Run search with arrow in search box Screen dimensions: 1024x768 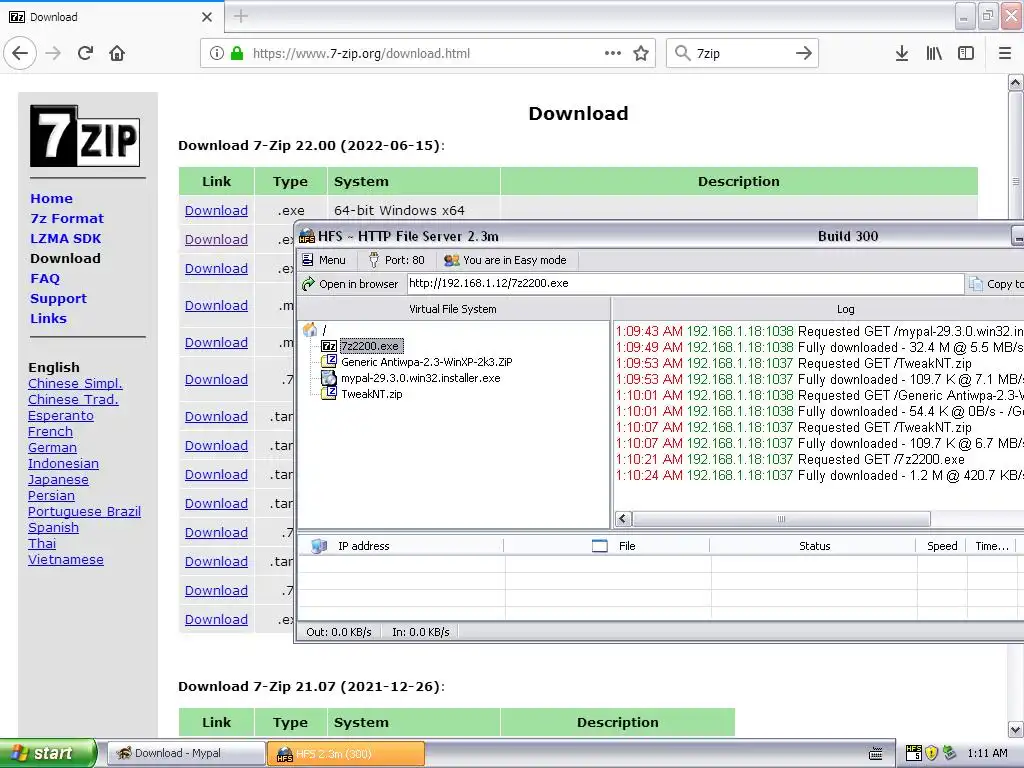pos(804,53)
